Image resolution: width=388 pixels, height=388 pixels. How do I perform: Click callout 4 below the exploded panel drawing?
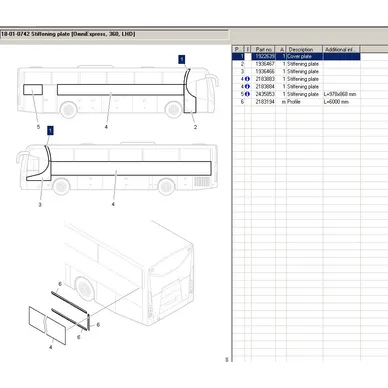pos(51,347)
